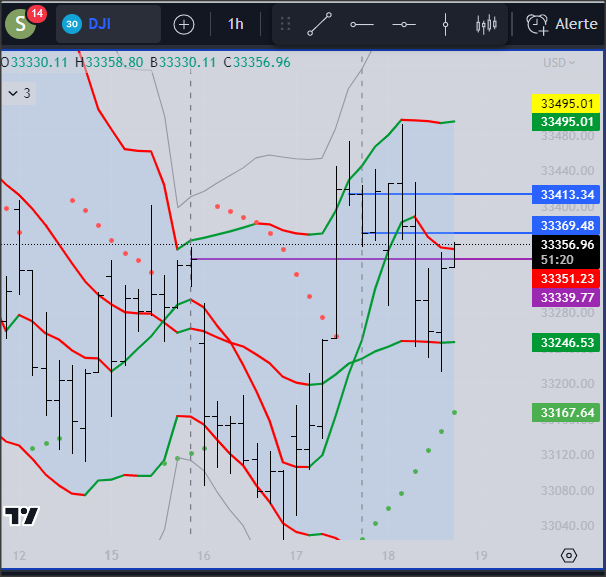The width and height of the screenshot is (606, 577).
Task: Click the closing price value C33356.96
Action: pos(257,62)
